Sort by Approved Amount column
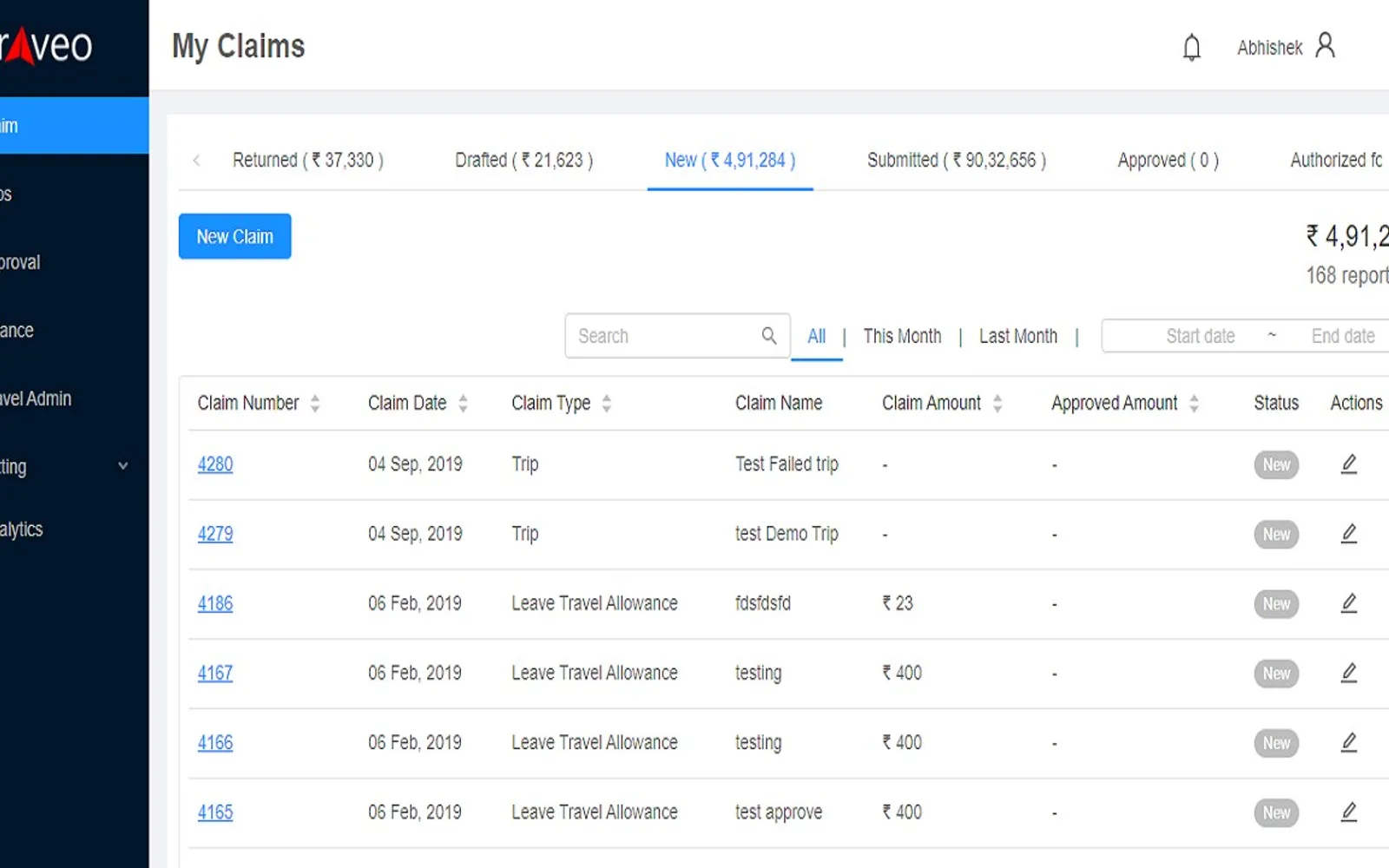1389x868 pixels. (x=1194, y=403)
